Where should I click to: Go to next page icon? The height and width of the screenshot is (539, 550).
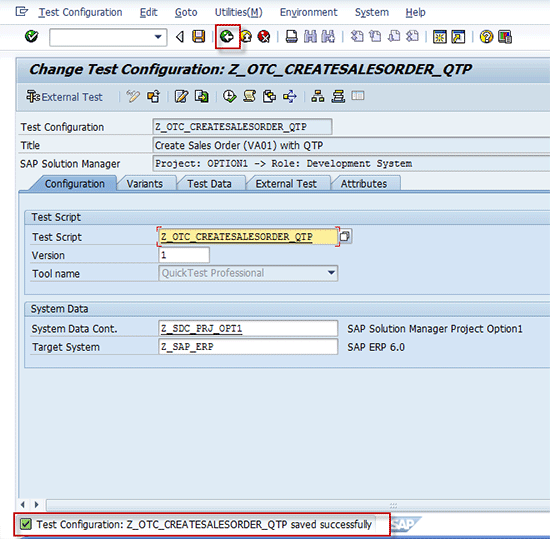[394, 36]
